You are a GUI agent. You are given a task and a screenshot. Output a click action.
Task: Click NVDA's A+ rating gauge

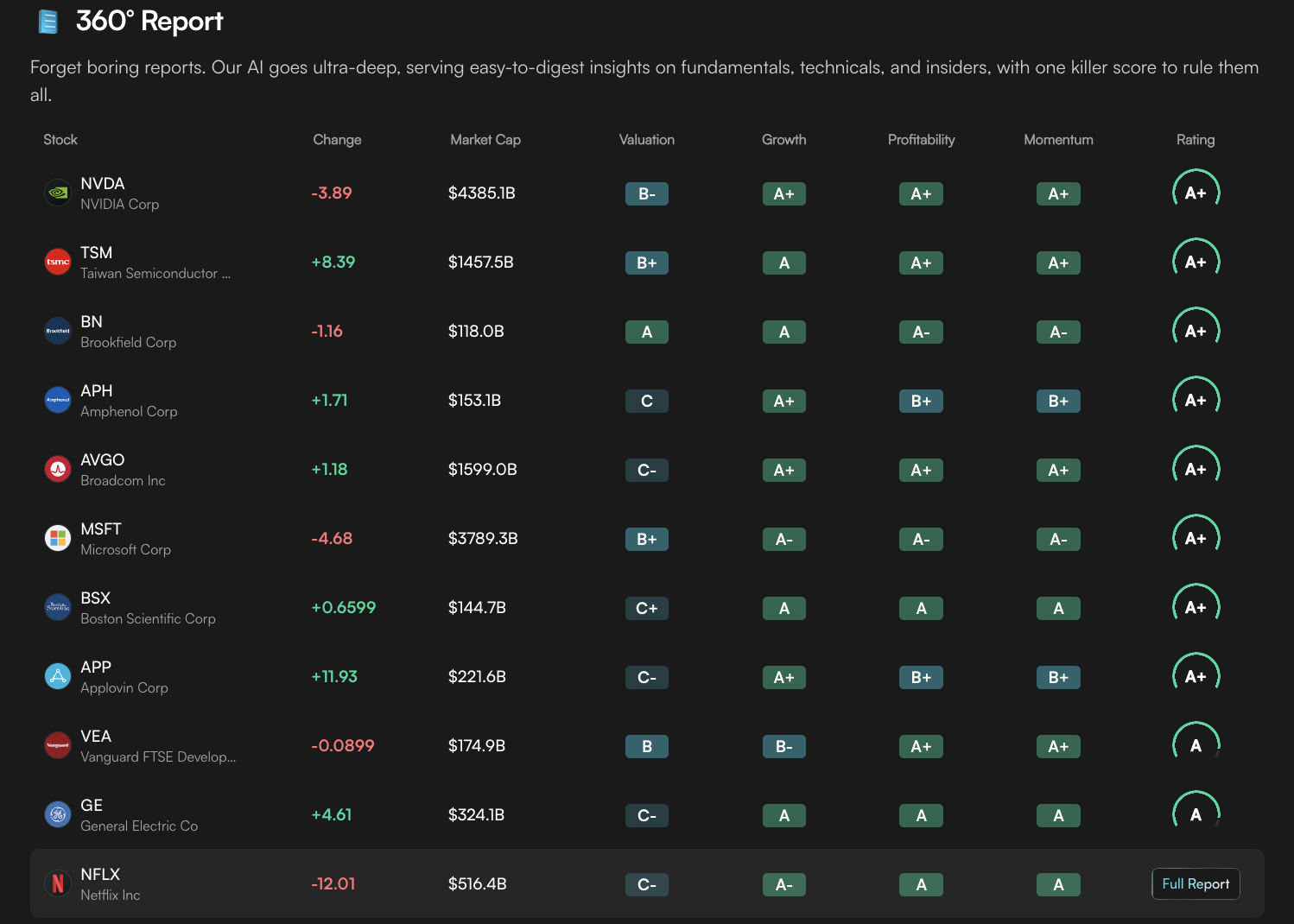[1196, 193]
